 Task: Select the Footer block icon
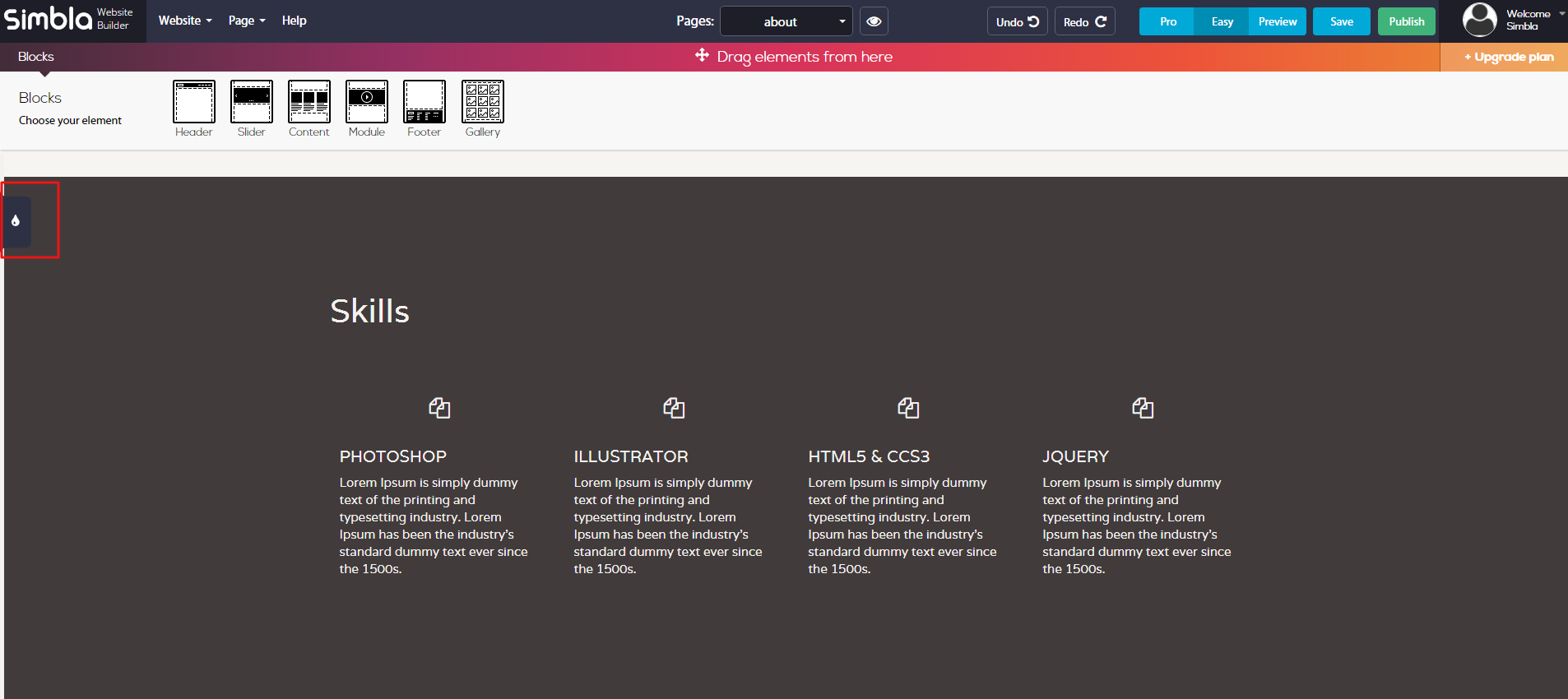click(424, 102)
